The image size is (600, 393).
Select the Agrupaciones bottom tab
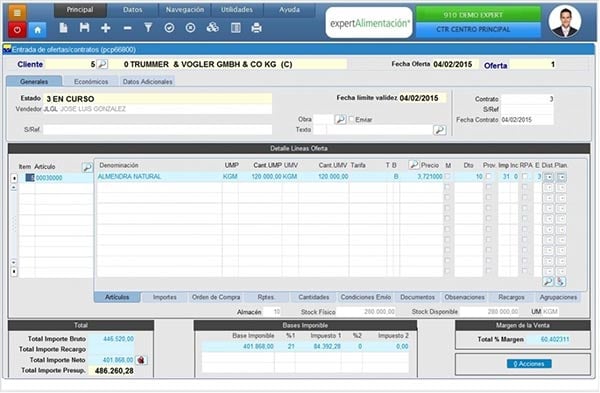558,297
